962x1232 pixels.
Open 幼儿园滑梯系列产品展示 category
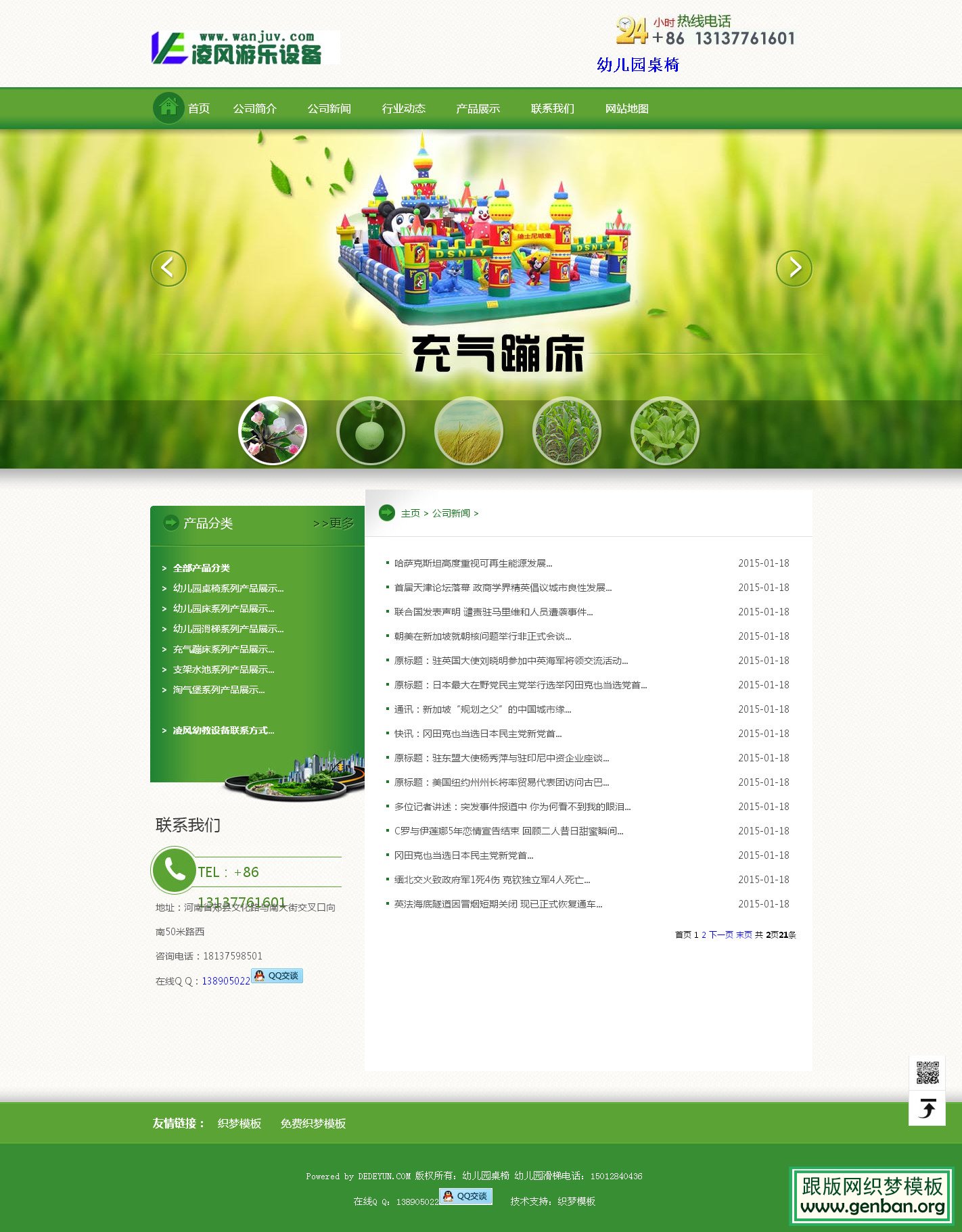[x=229, y=629]
